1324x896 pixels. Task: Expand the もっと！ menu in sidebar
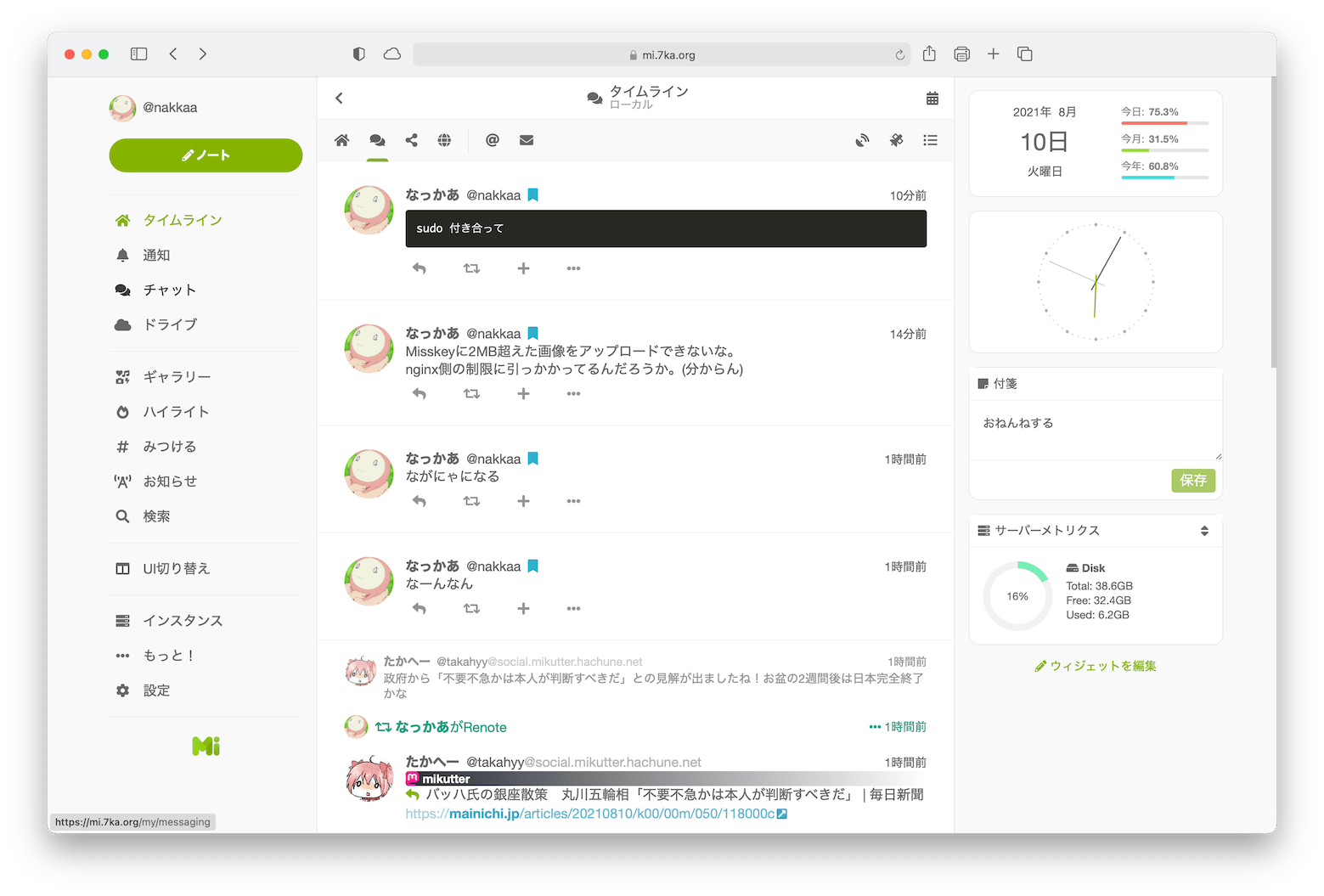click(x=168, y=656)
